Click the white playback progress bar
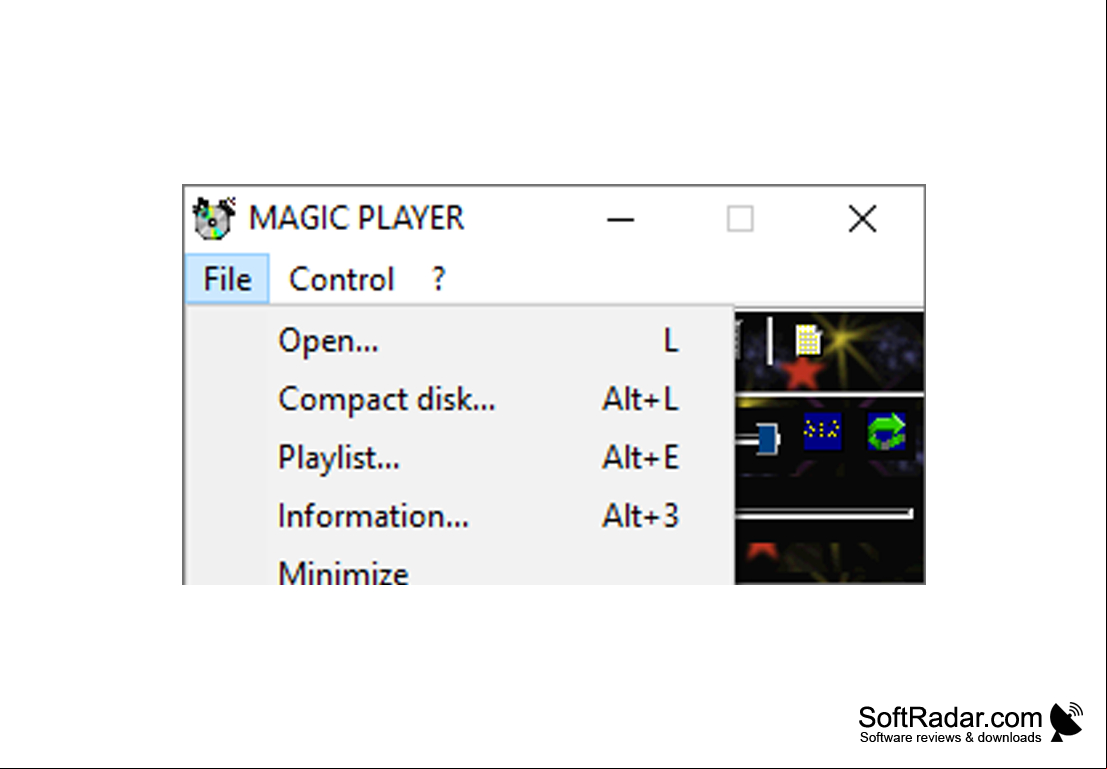This screenshot has width=1107, height=769. (x=824, y=513)
